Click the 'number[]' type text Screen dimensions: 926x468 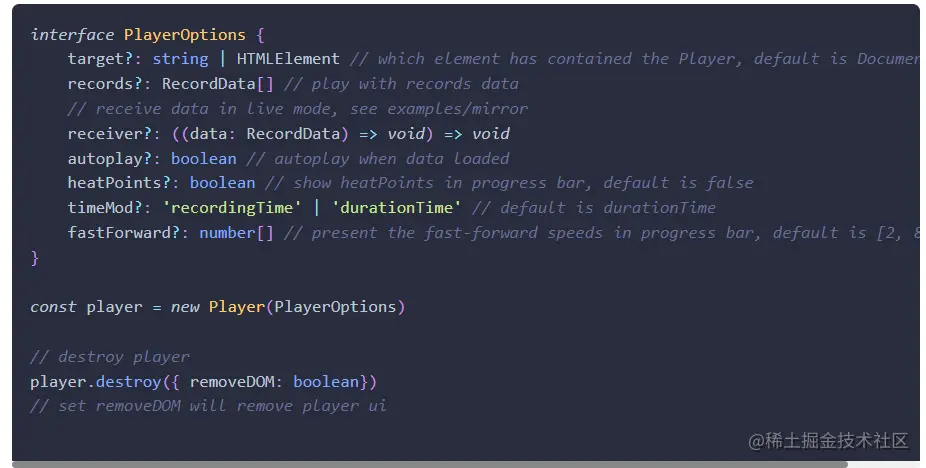236,232
